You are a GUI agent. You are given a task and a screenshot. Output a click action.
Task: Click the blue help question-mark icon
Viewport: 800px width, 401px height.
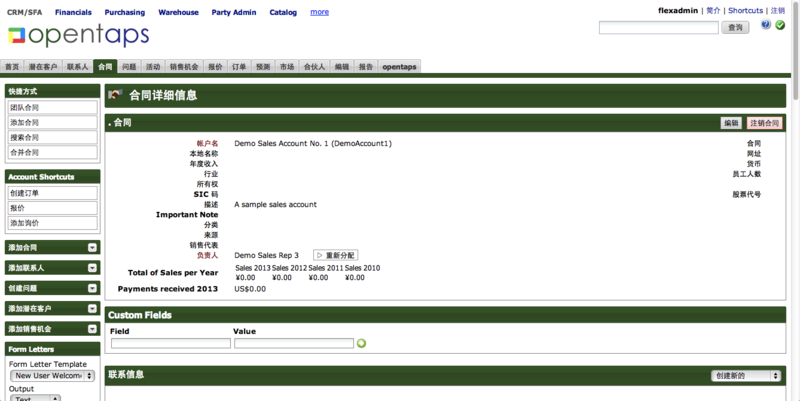click(765, 24)
